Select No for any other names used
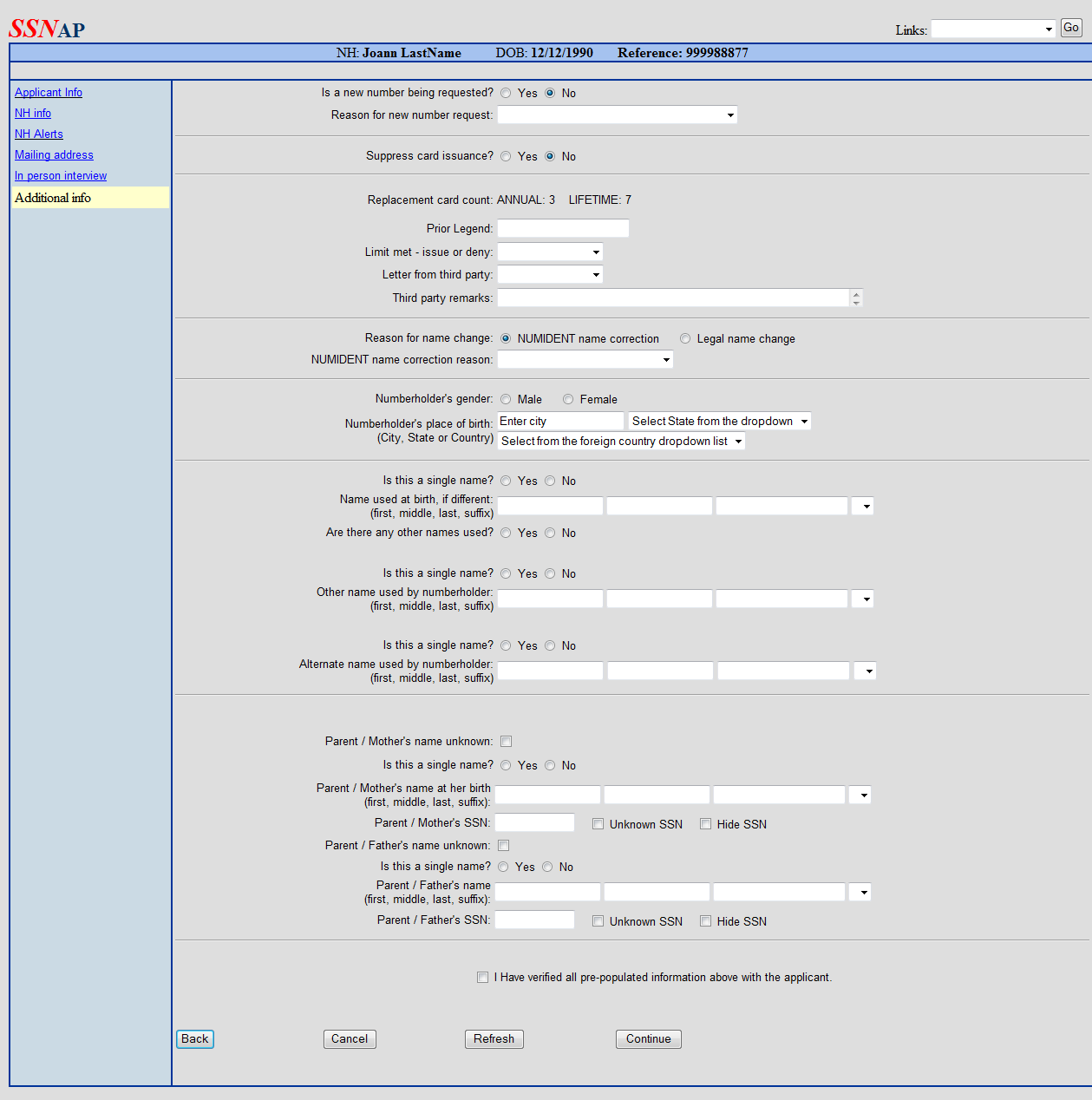This screenshot has height=1100, width=1092. 550,533
